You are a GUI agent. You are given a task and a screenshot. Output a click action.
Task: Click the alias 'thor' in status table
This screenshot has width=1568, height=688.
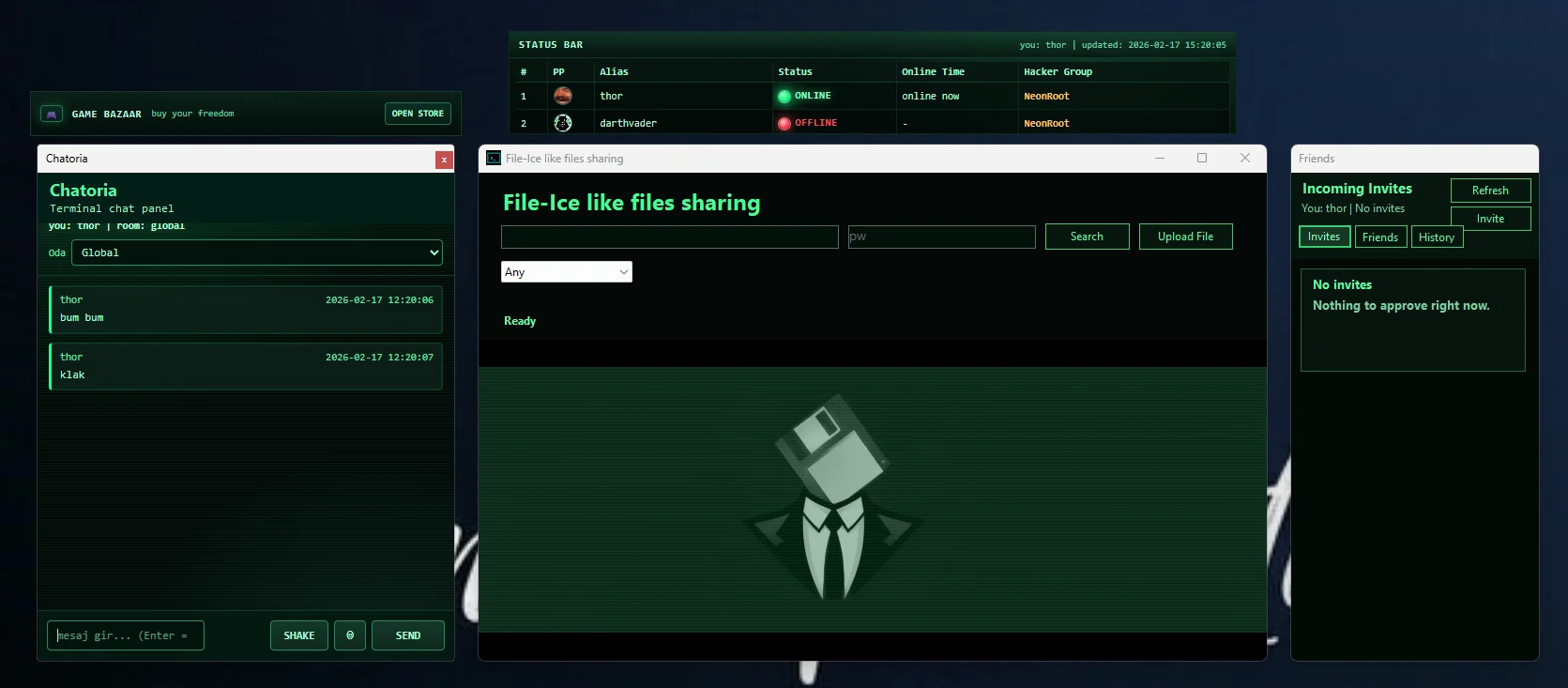(611, 96)
